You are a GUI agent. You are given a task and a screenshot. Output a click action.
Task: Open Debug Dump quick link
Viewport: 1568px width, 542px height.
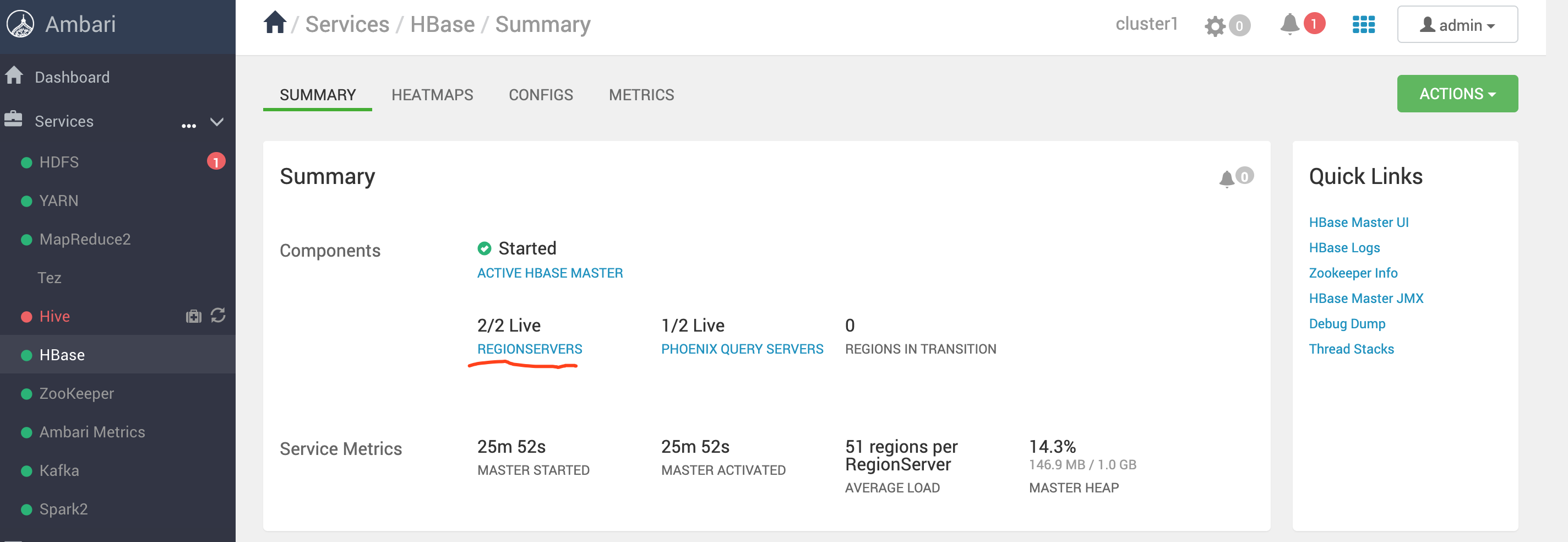[1347, 324]
